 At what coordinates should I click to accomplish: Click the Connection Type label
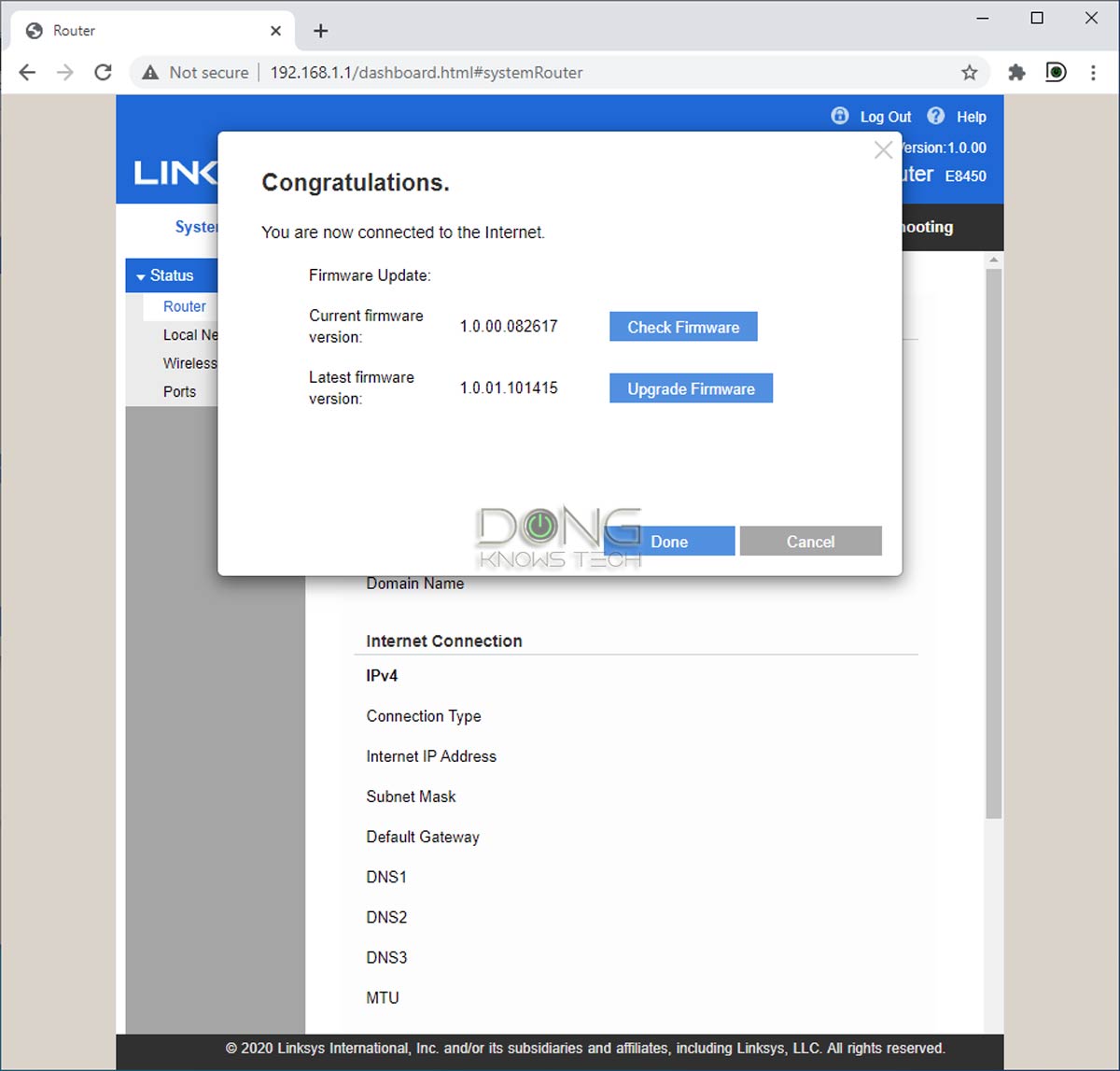pyautogui.click(x=424, y=716)
